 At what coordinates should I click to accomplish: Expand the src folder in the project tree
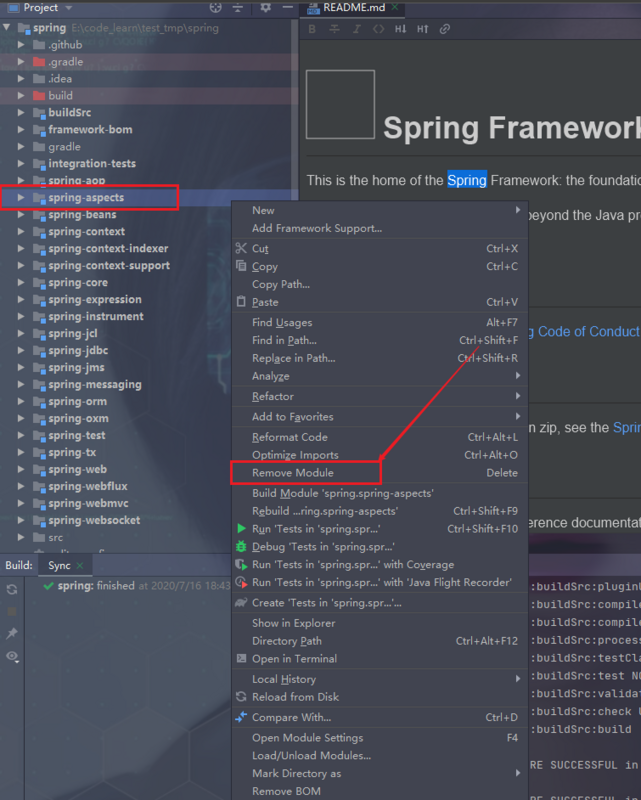(x=21, y=537)
